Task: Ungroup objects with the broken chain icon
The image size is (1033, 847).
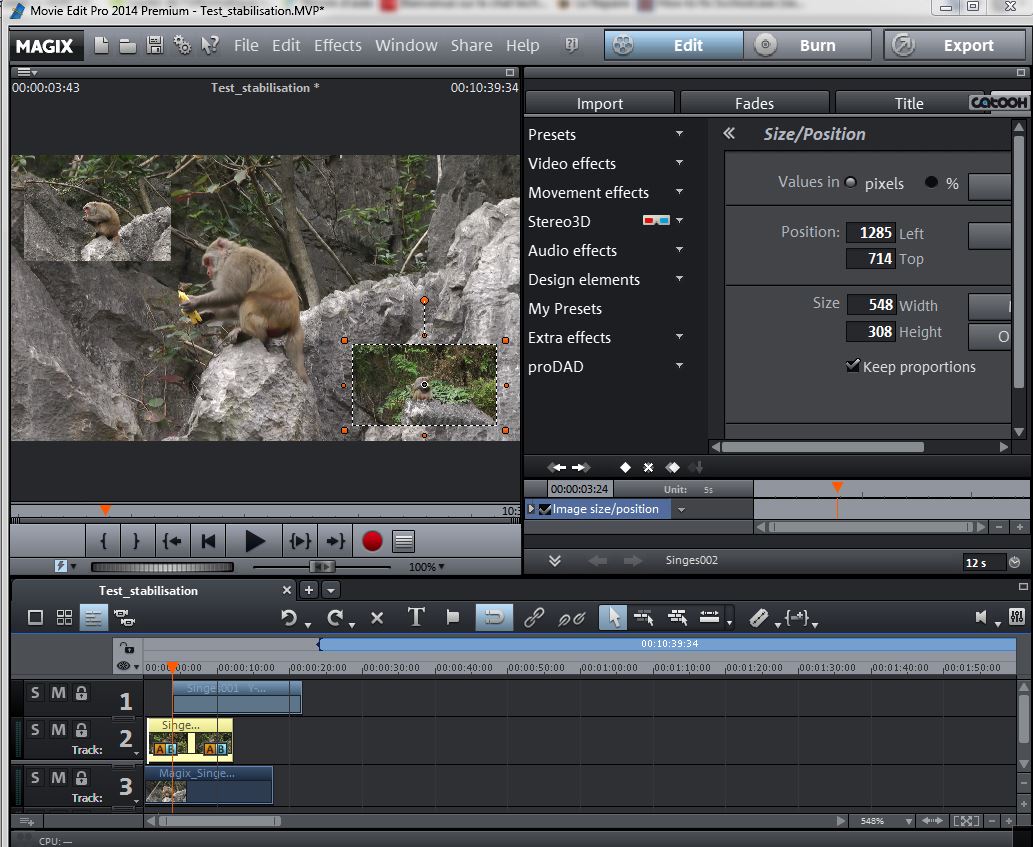Action: tap(571, 618)
